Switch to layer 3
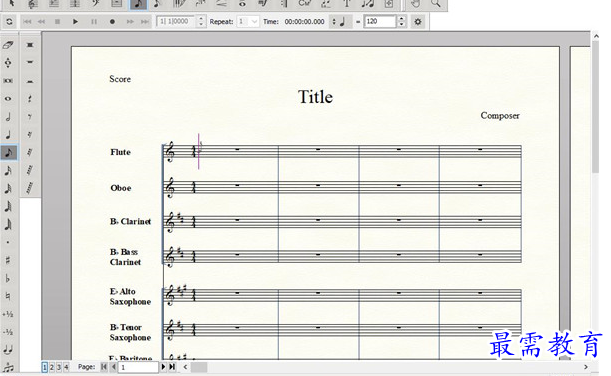611x376 pixels. [59, 367]
